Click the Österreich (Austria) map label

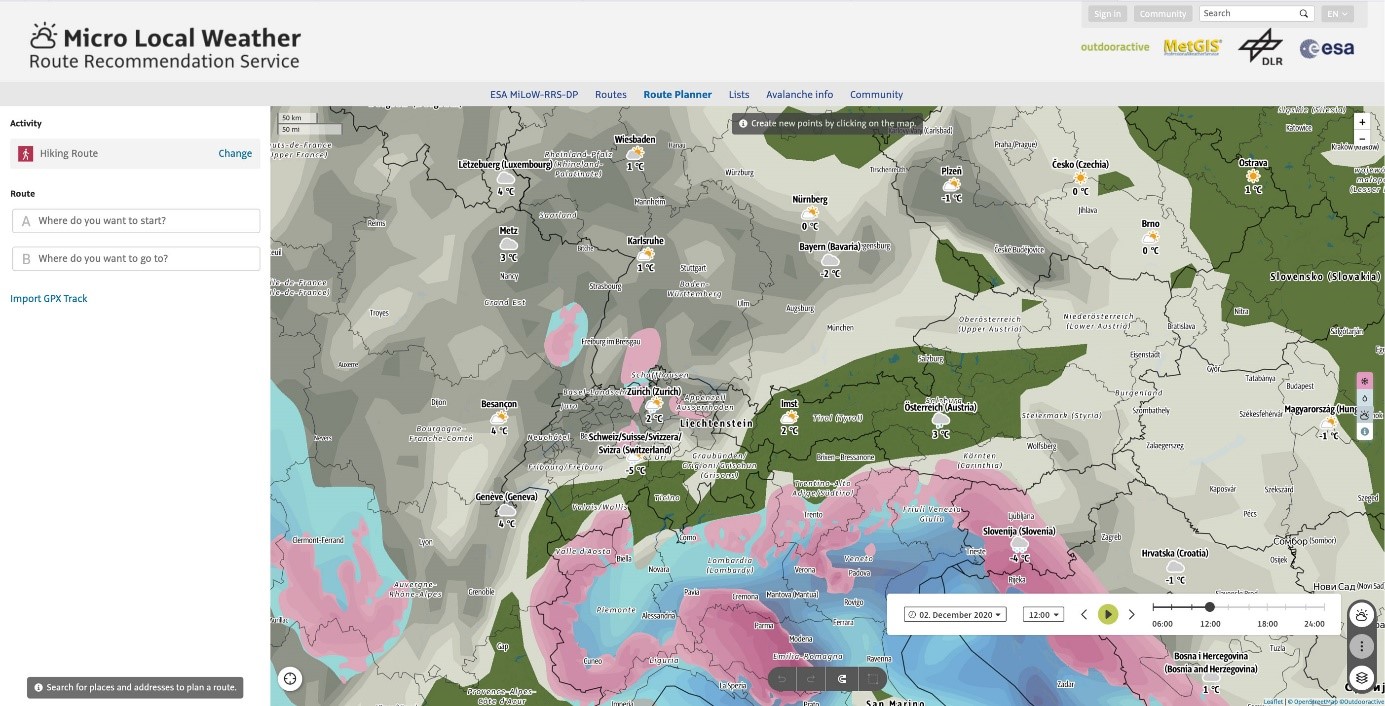tap(940, 407)
